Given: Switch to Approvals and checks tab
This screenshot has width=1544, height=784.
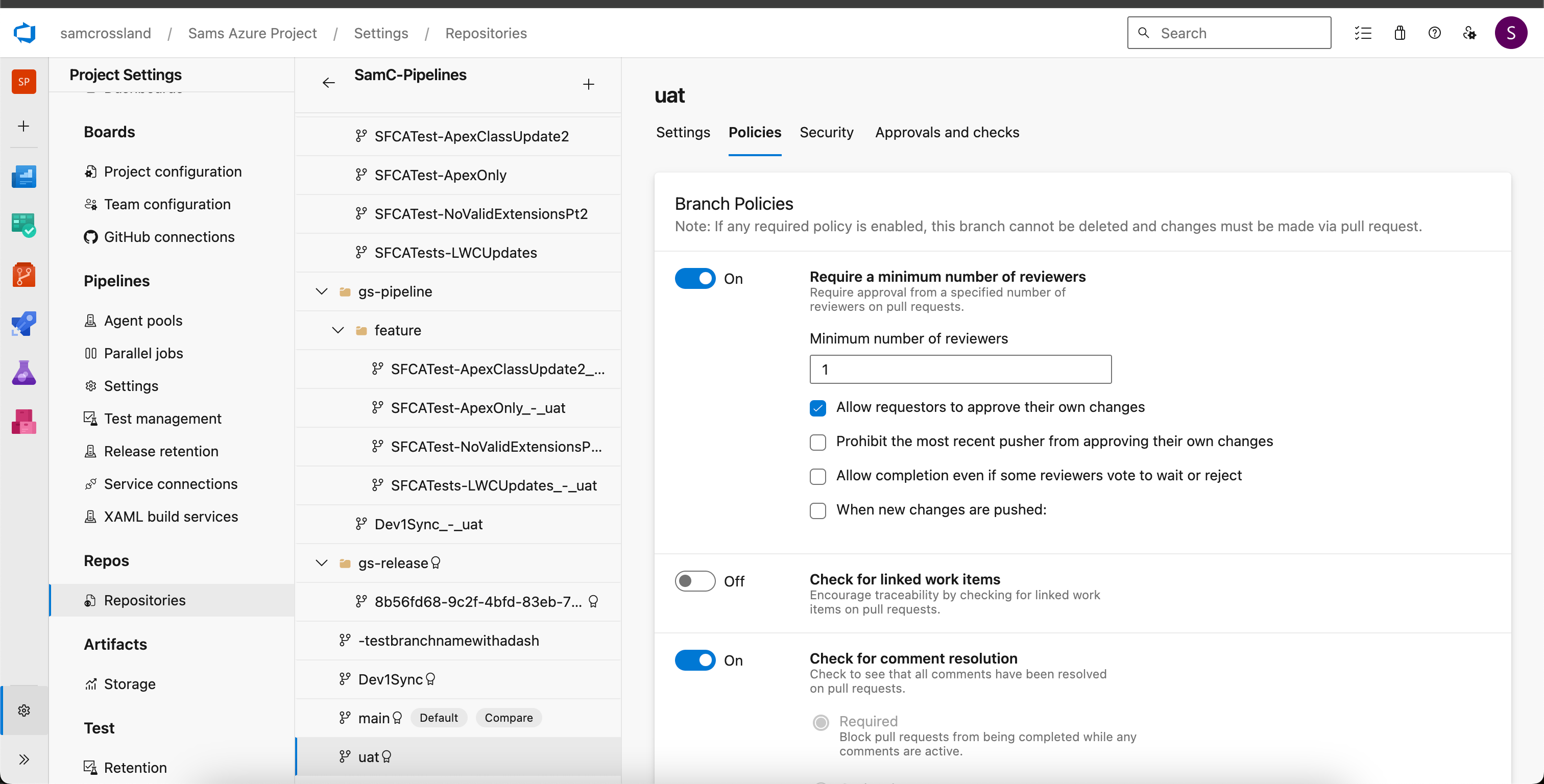Looking at the screenshot, I should pos(947,133).
